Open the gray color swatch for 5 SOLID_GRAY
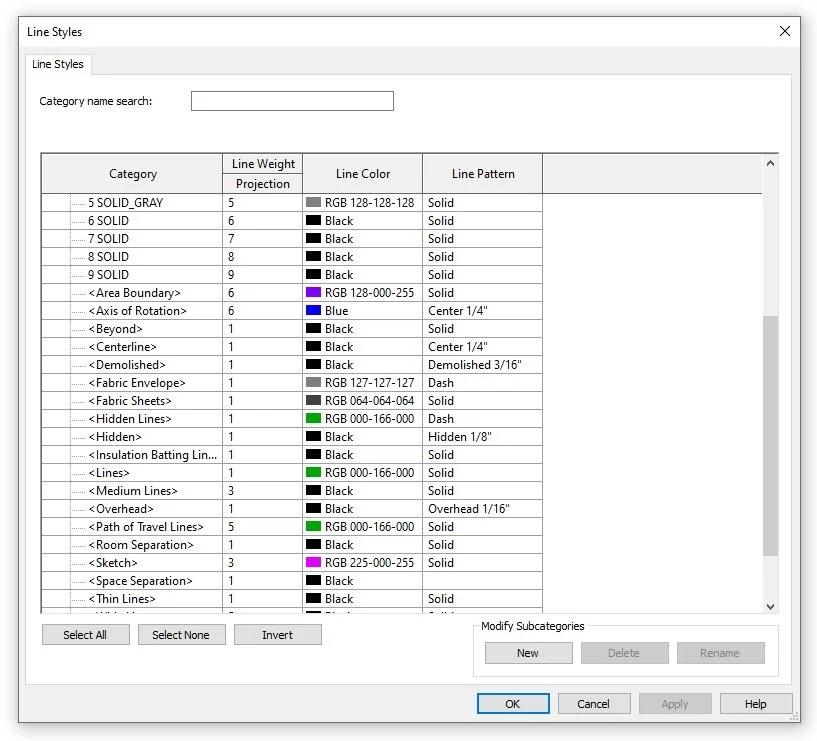 coord(312,202)
